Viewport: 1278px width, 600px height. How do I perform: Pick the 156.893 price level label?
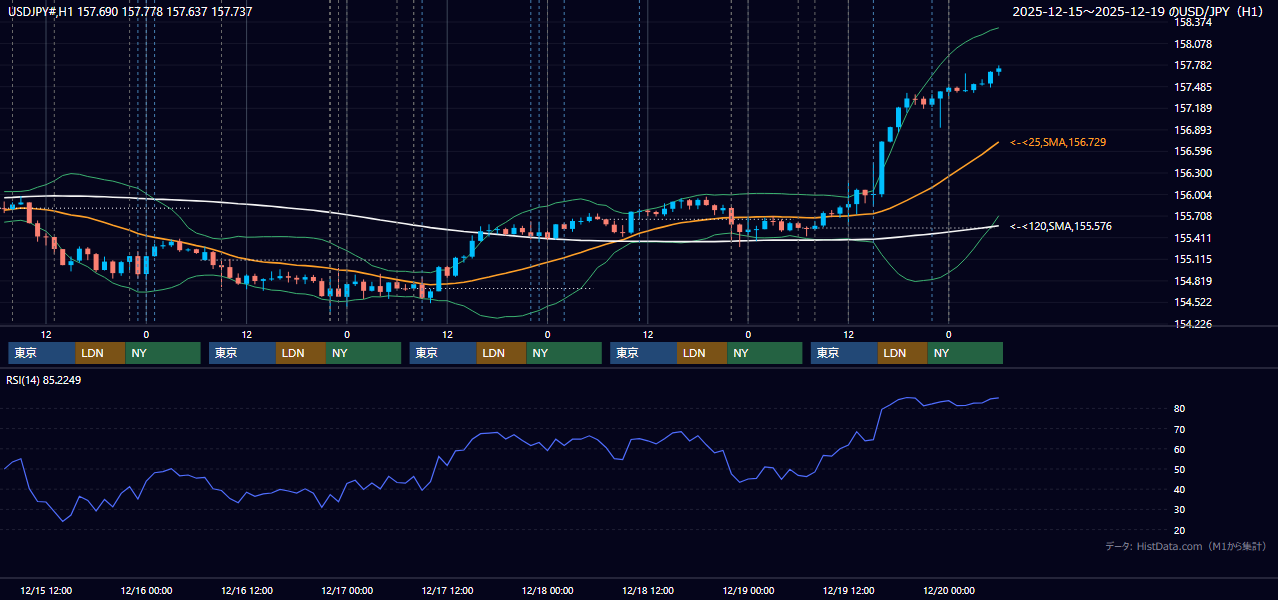pos(1193,130)
